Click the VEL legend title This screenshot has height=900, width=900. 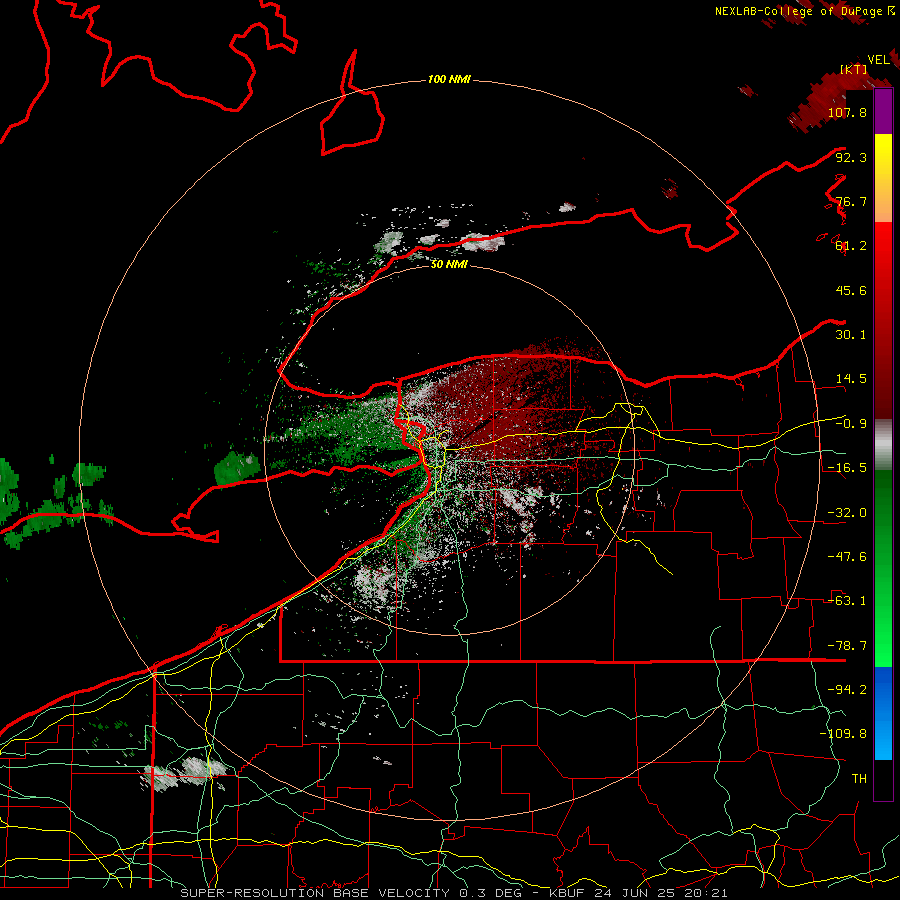[x=878, y=60]
